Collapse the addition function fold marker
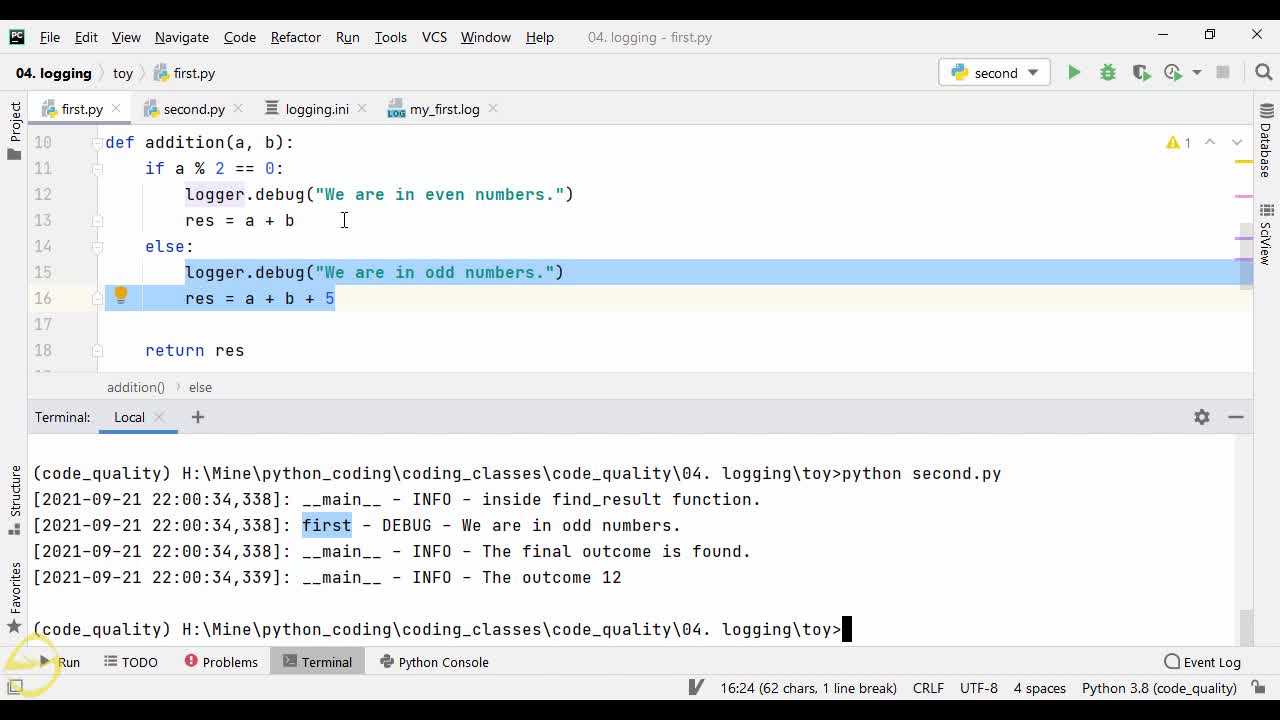This screenshot has height=720, width=1280. [98, 142]
